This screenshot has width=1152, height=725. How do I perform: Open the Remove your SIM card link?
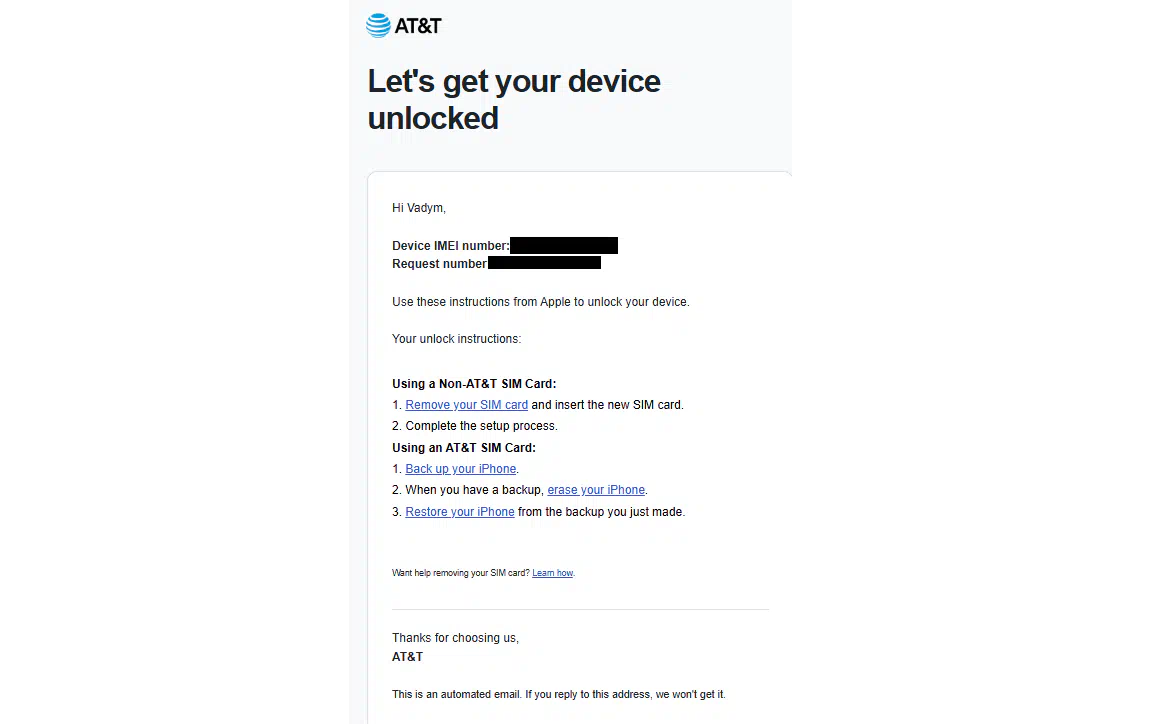(467, 405)
